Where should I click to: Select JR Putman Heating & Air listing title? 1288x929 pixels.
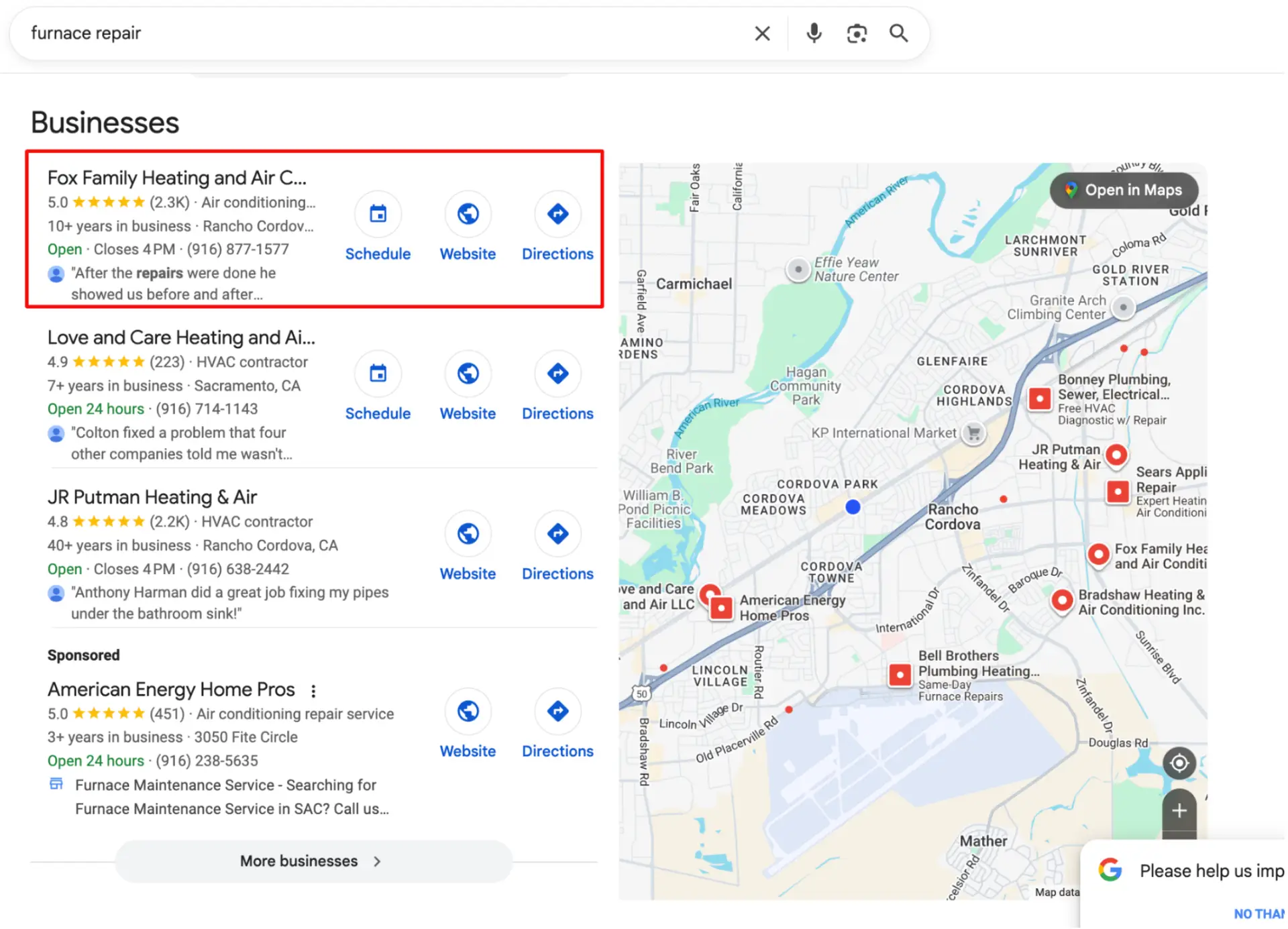(x=152, y=497)
